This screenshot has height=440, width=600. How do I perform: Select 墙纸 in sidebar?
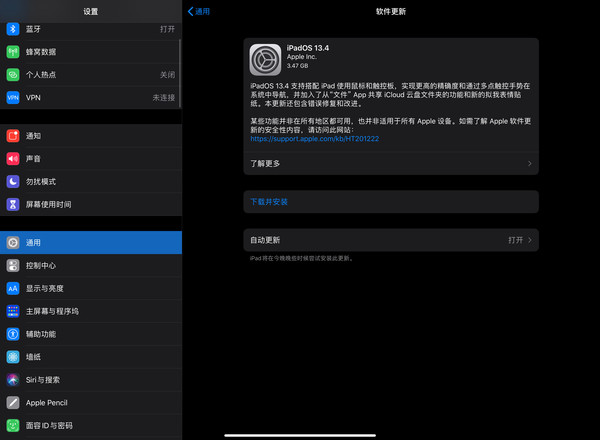(x=91, y=357)
